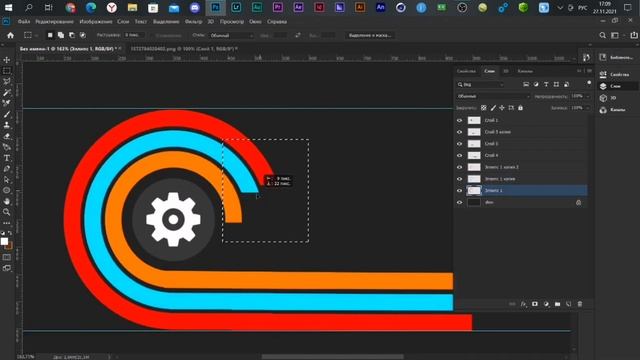Open the extra tools ellipsis menu
This screenshot has width=640, height=360.
7,223
